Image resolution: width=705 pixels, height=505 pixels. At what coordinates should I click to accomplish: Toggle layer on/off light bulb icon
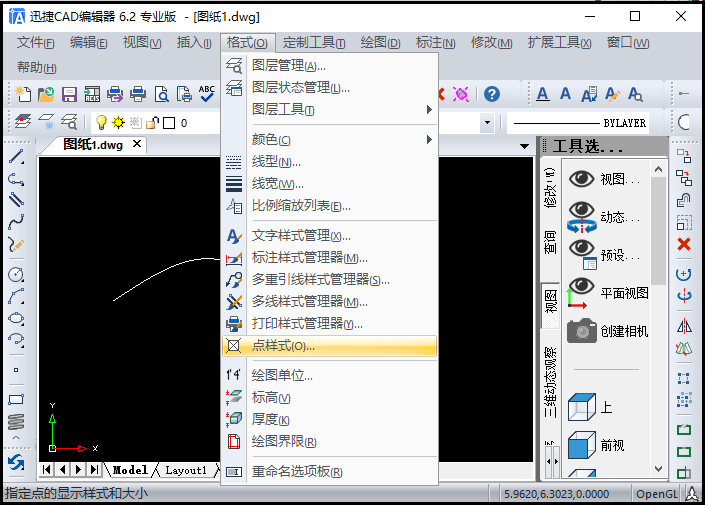(101, 122)
